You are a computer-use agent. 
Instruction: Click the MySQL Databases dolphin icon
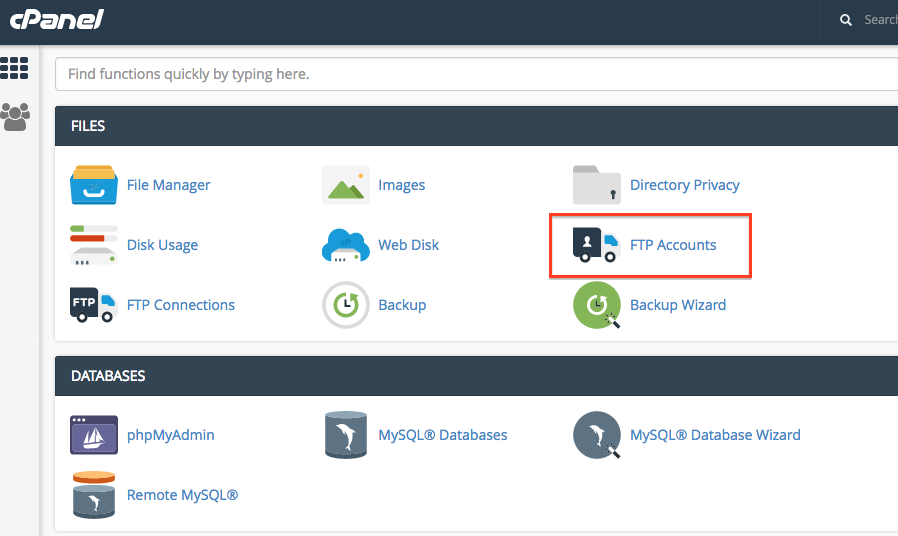pos(346,435)
